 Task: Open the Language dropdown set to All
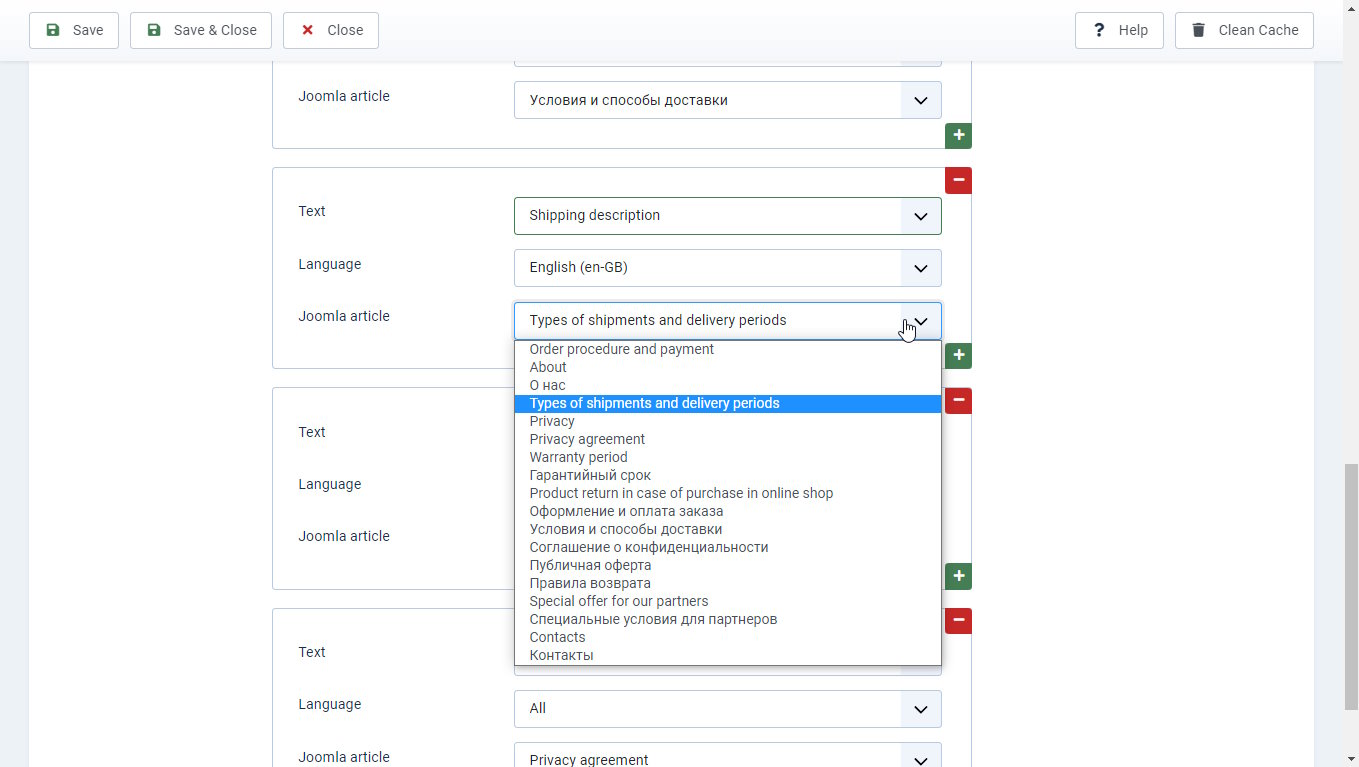pos(727,709)
